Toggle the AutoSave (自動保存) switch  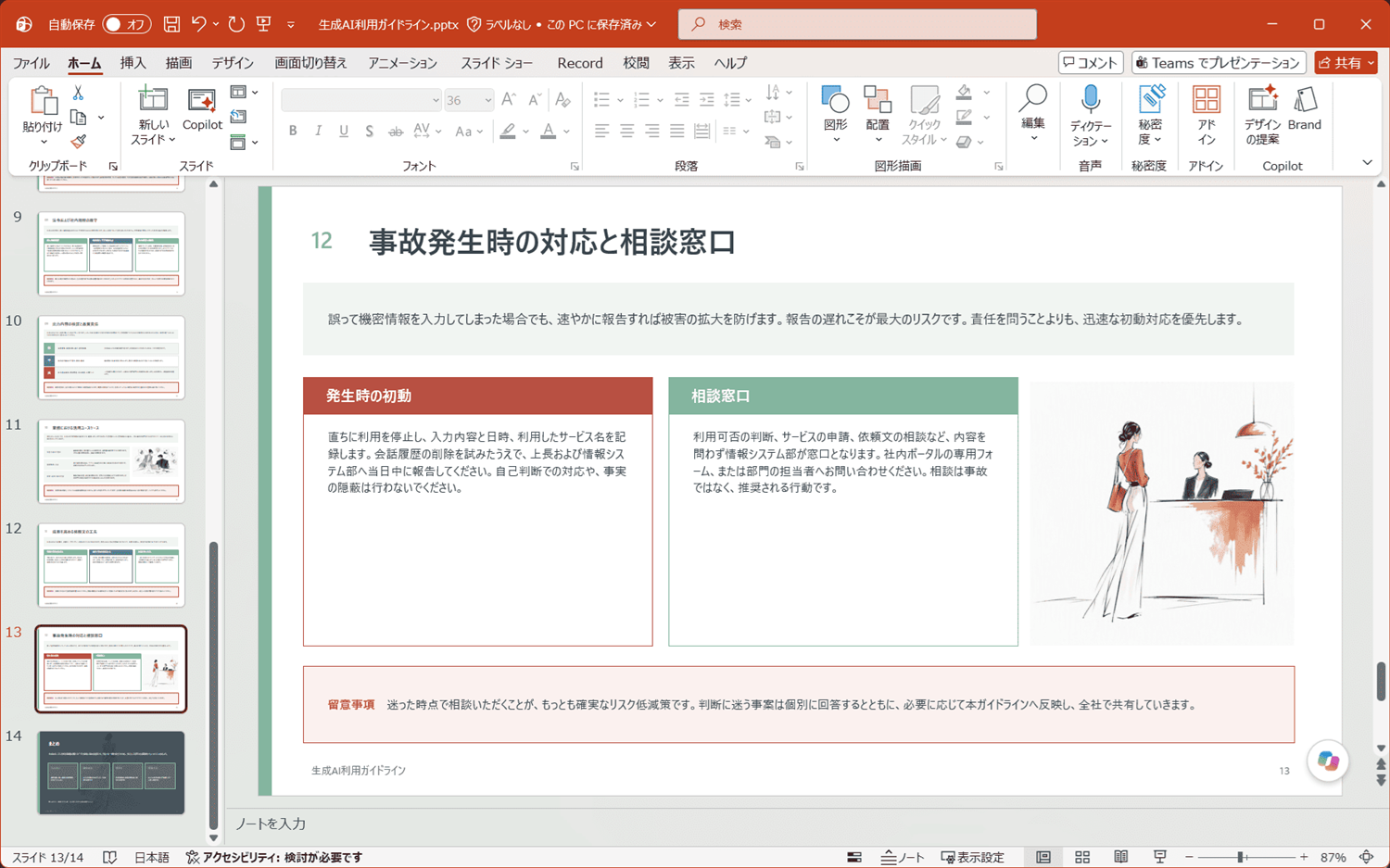pos(127,24)
